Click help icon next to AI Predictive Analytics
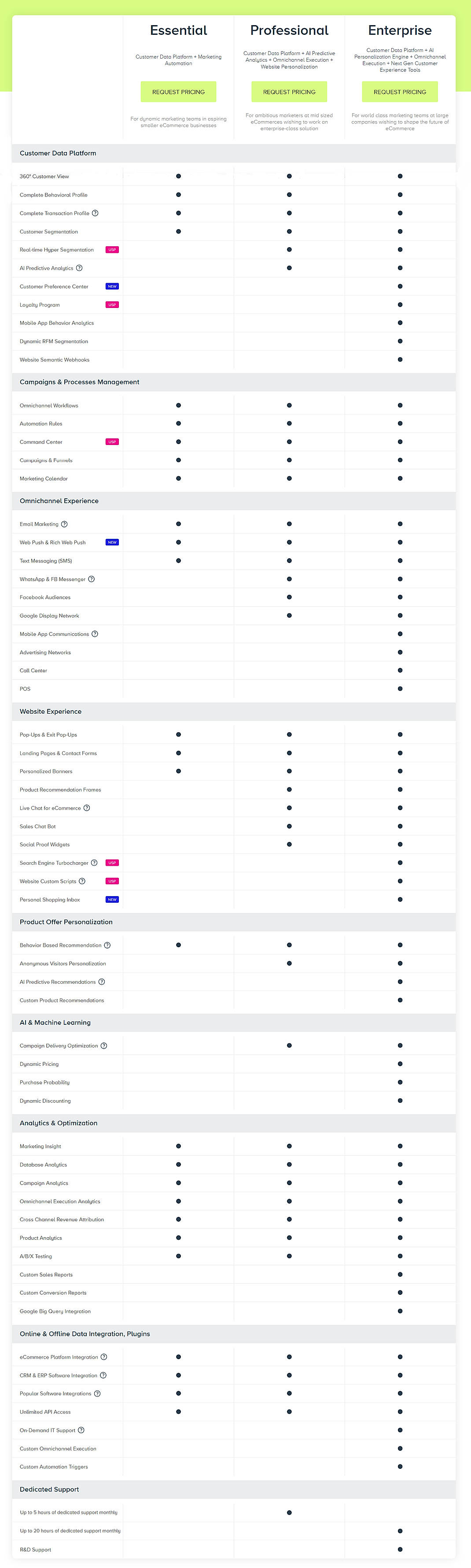Screen dimensions: 471x1568 tap(79, 268)
